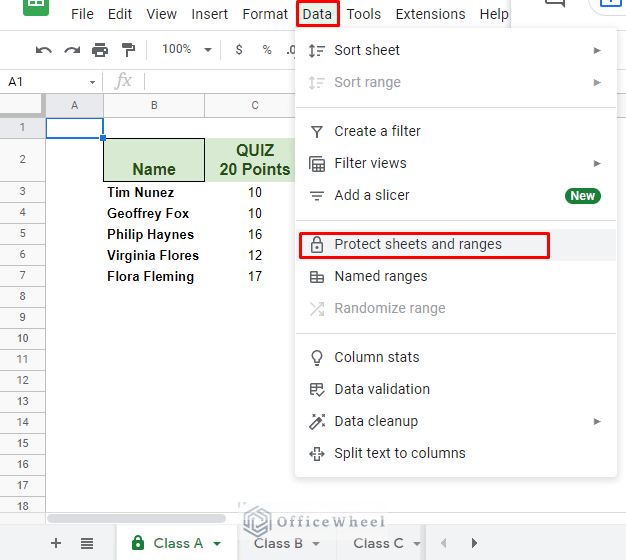Expand the Sort sheet submenu
Image resolution: width=626 pixels, height=560 pixels.
[455, 50]
